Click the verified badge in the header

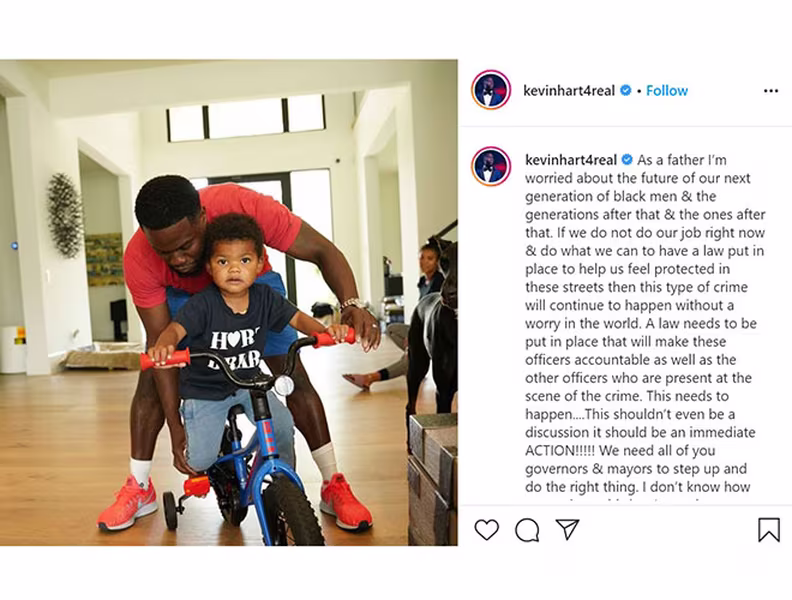click(x=625, y=90)
